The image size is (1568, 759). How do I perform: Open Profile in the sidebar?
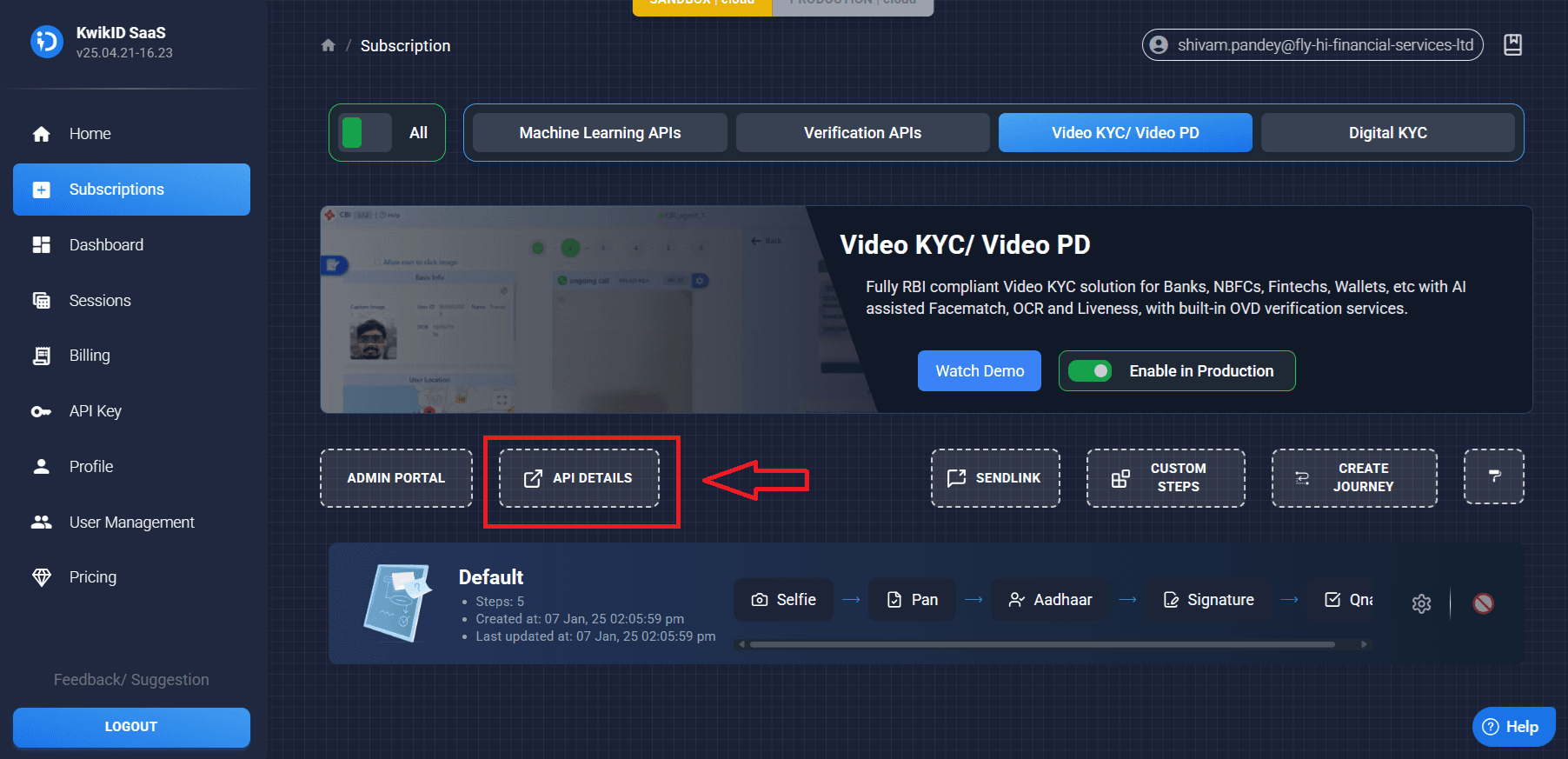coord(131,467)
